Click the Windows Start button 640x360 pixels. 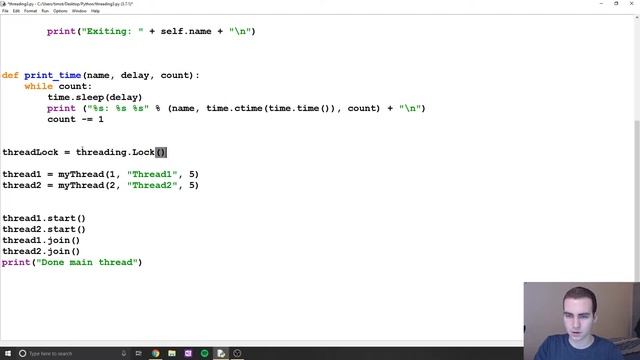point(8,353)
